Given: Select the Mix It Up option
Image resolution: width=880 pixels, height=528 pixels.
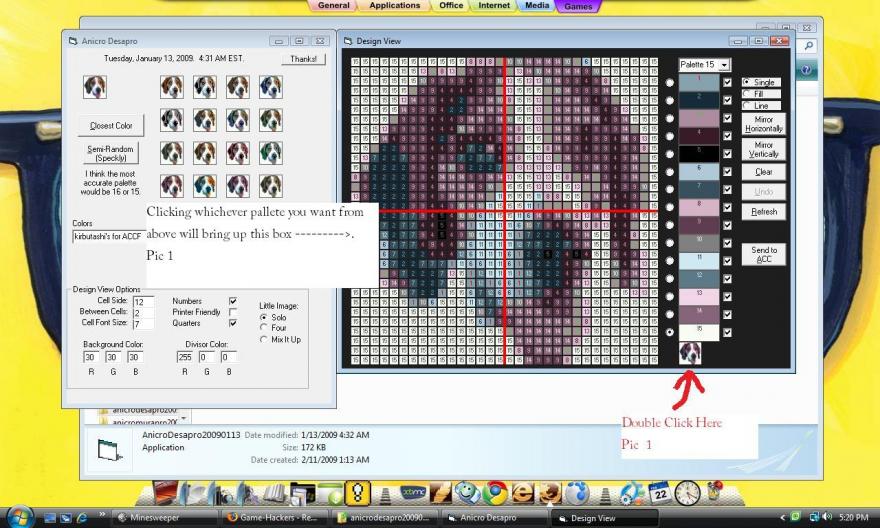Looking at the screenshot, I should [263, 339].
